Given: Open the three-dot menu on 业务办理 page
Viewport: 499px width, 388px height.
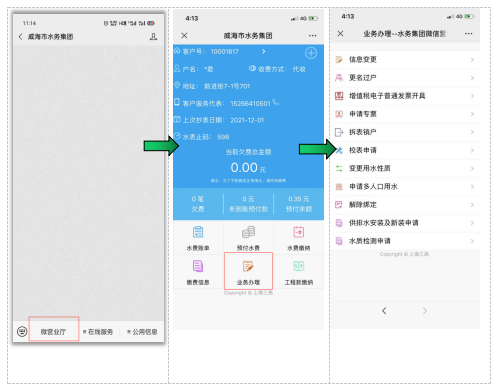Looking at the screenshot, I should click(469, 34).
